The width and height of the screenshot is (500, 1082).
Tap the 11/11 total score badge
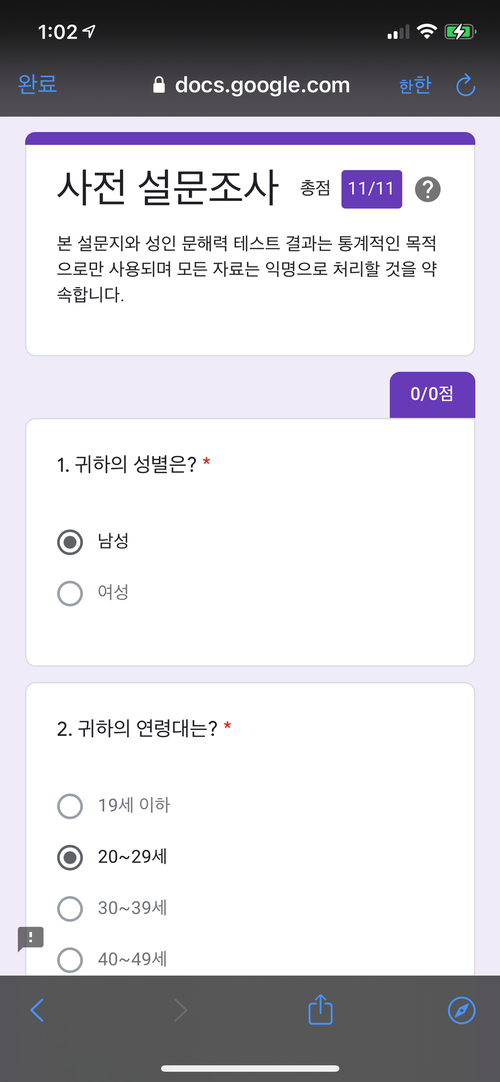pyautogui.click(x=372, y=189)
